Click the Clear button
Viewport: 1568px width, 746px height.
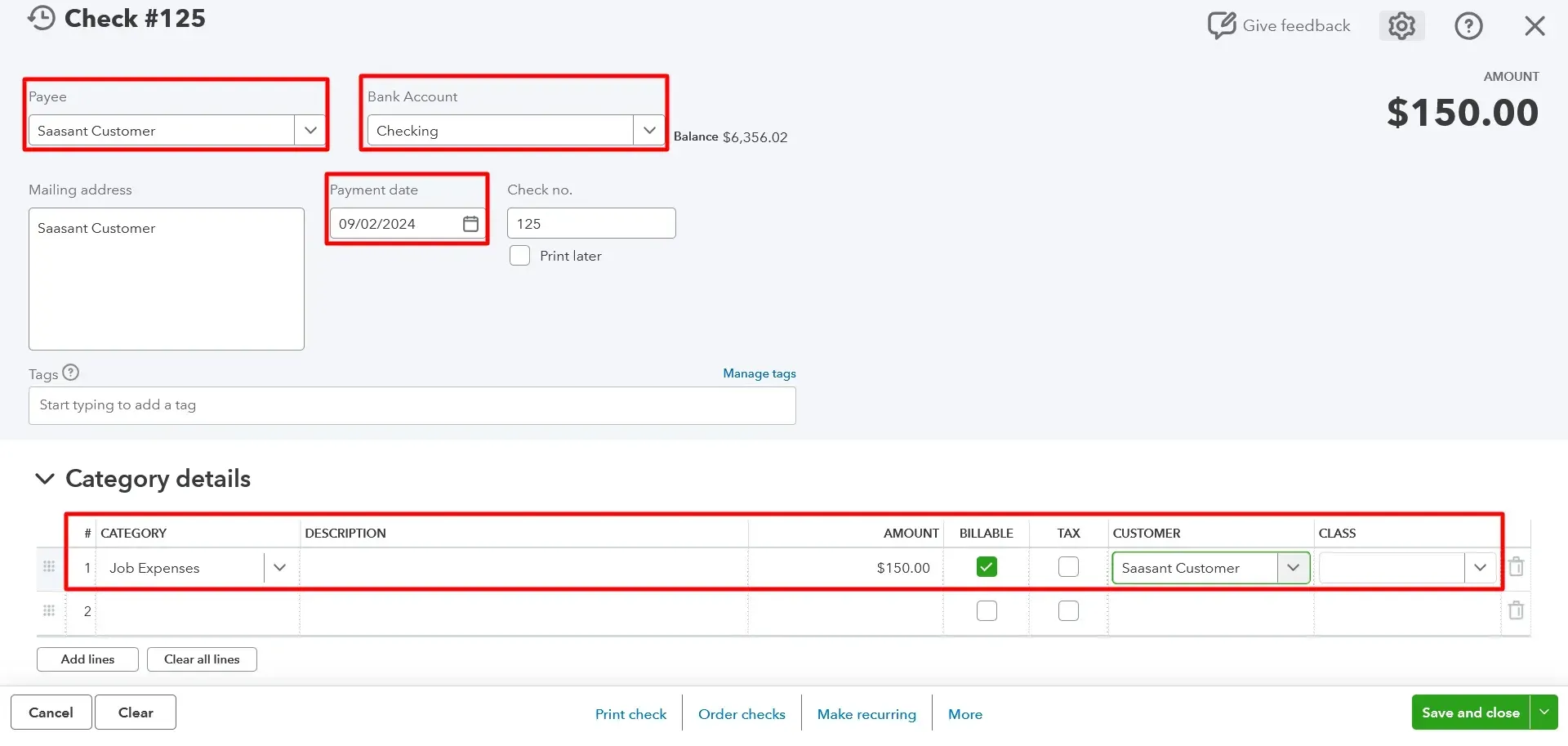(x=136, y=712)
